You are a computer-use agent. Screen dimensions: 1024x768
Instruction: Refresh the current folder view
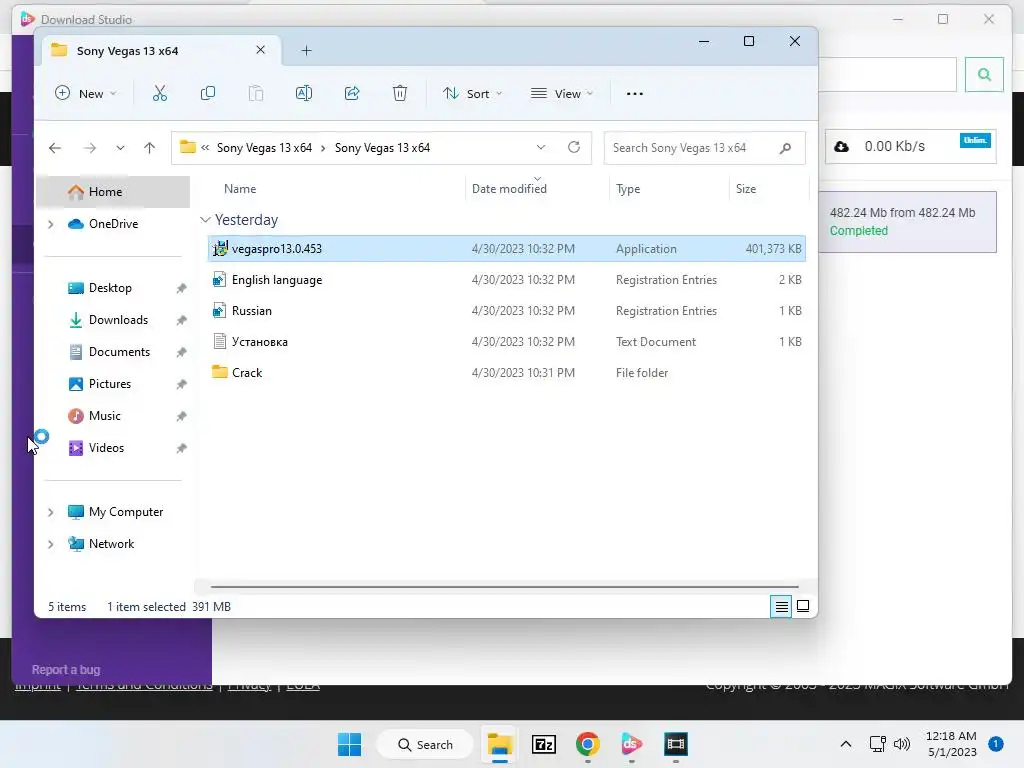[574, 148]
